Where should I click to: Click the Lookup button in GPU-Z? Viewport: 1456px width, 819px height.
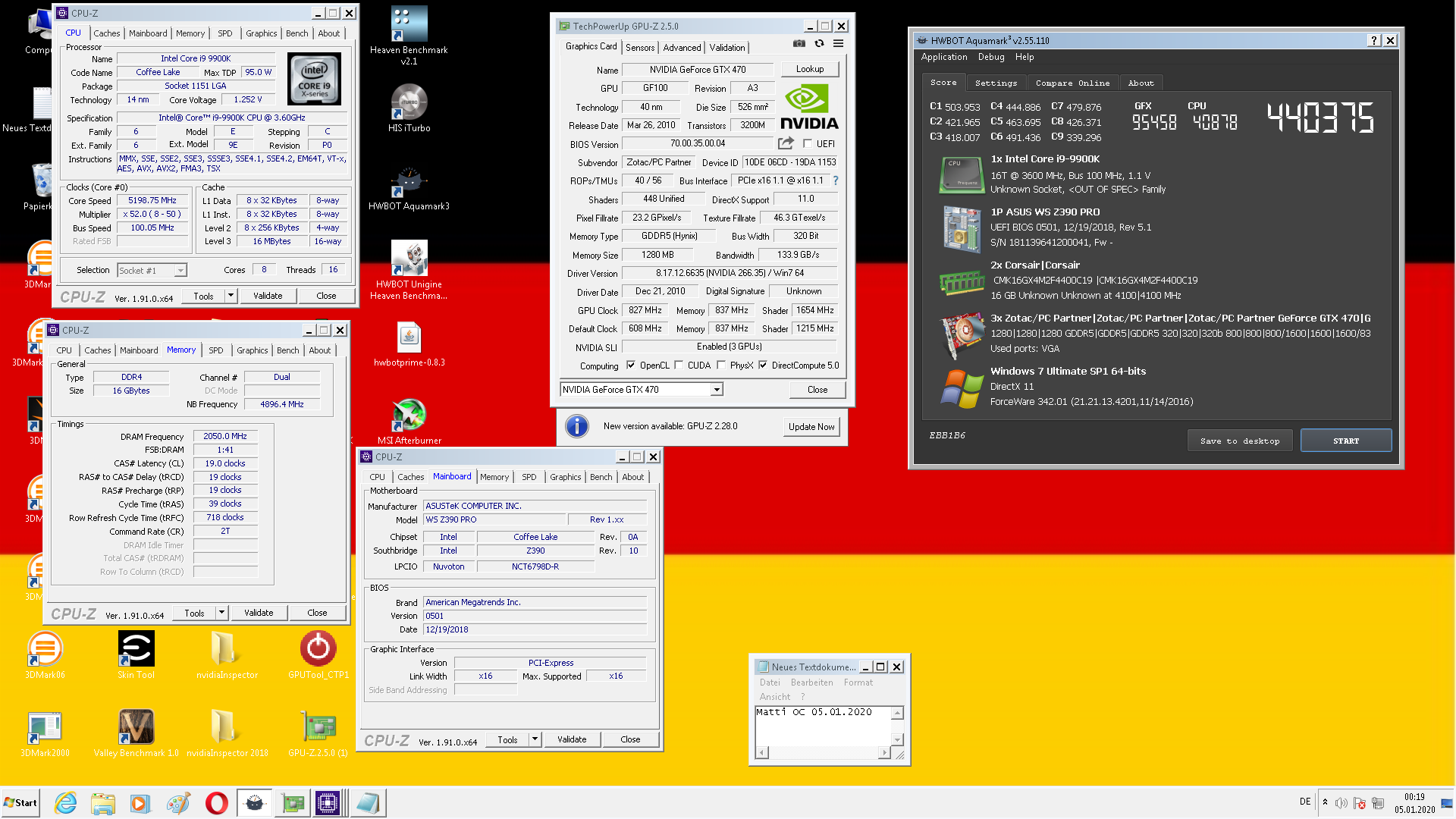tap(810, 69)
